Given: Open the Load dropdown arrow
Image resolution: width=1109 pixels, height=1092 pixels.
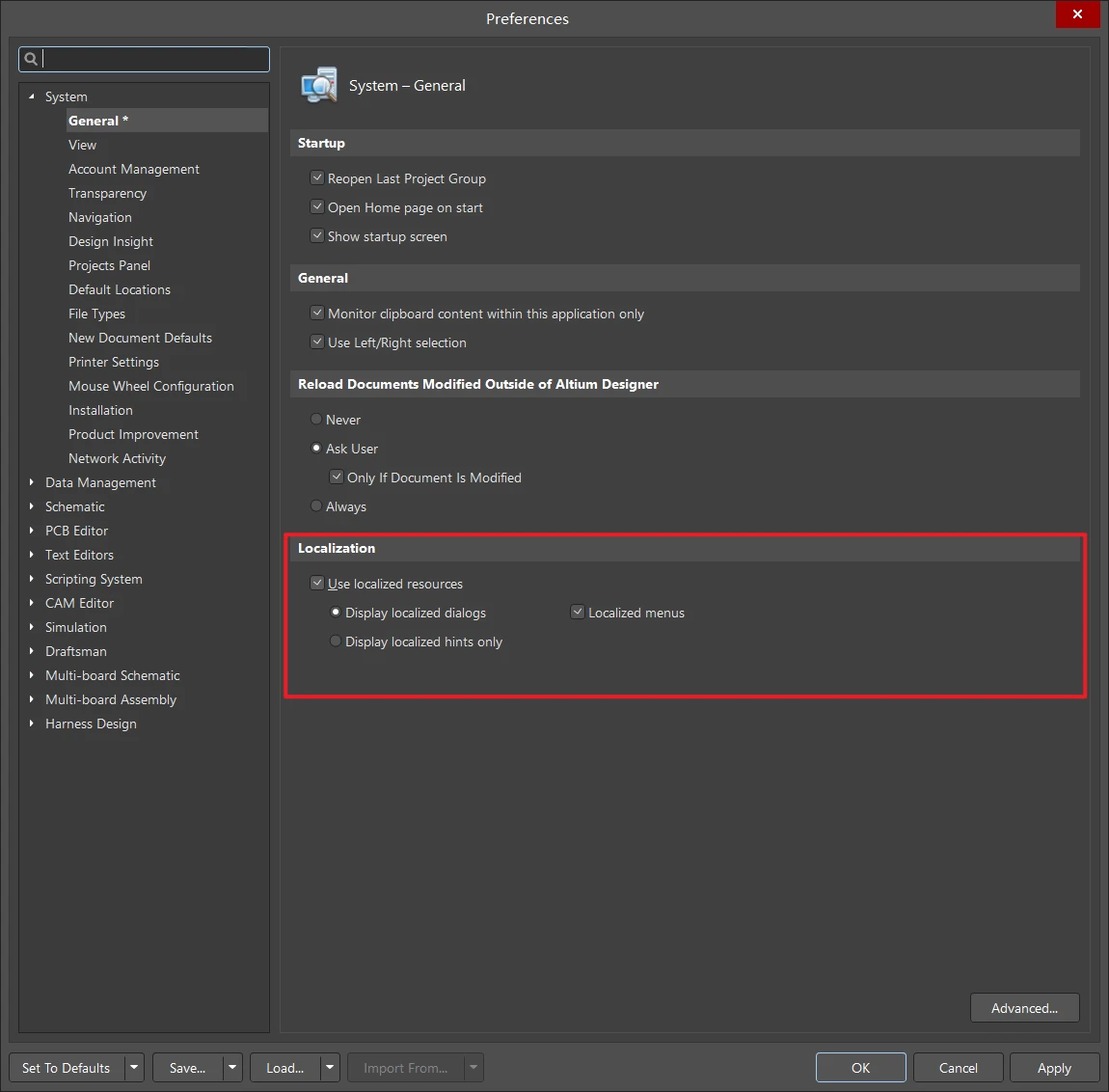Looking at the screenshot, I should point(330,1068).
